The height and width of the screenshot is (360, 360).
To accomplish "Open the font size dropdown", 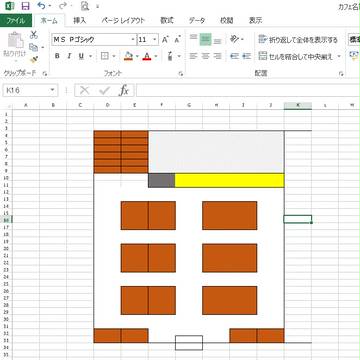I will pyautogui.click(x=155, y=40).
